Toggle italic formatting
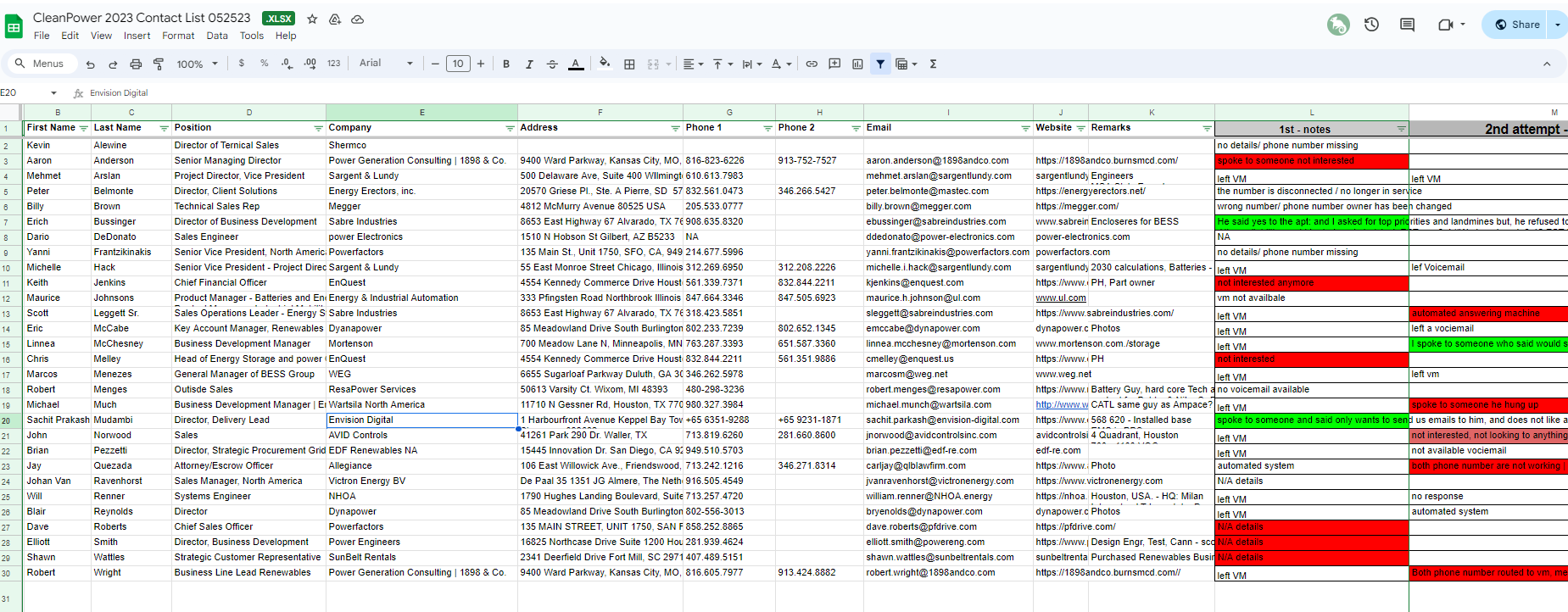The width and height of the screenshot is (1568, 612). pyautogui.click(x=529, y=64)
